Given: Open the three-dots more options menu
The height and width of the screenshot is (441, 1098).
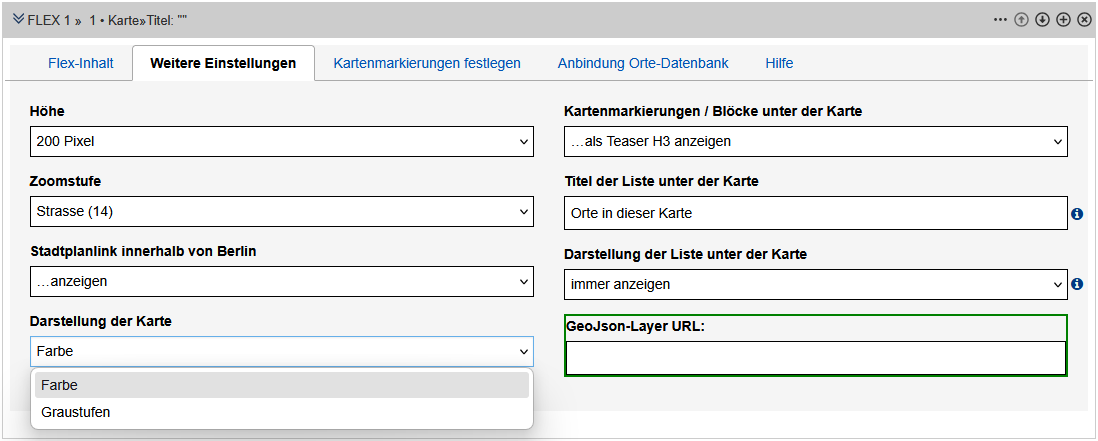Looking at the screenshot, I should tap(1000, 20).
